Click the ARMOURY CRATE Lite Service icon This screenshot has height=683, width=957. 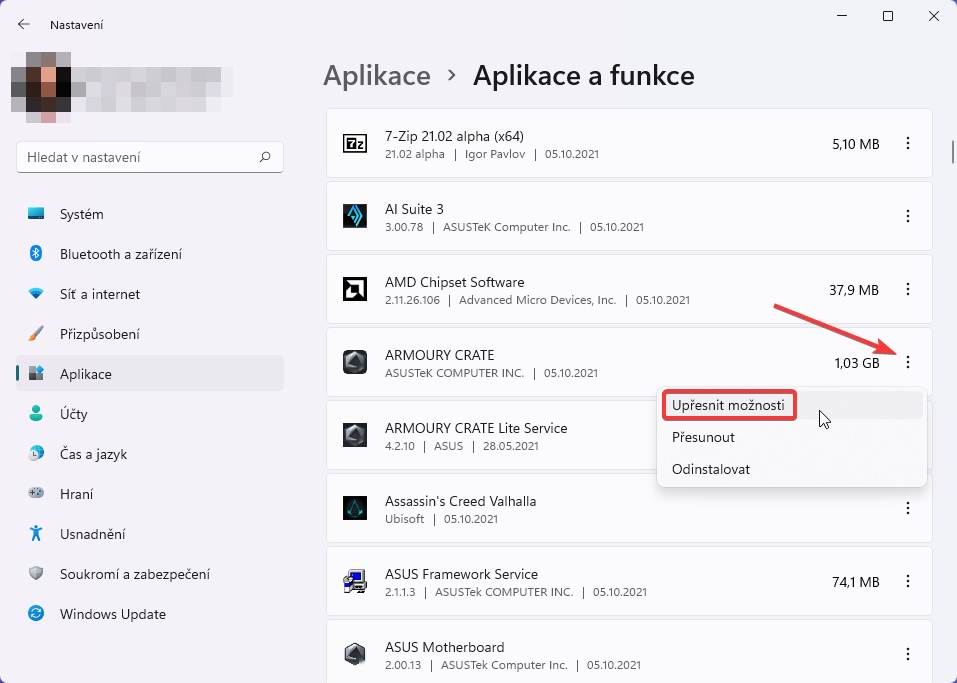tap(355, 435)
